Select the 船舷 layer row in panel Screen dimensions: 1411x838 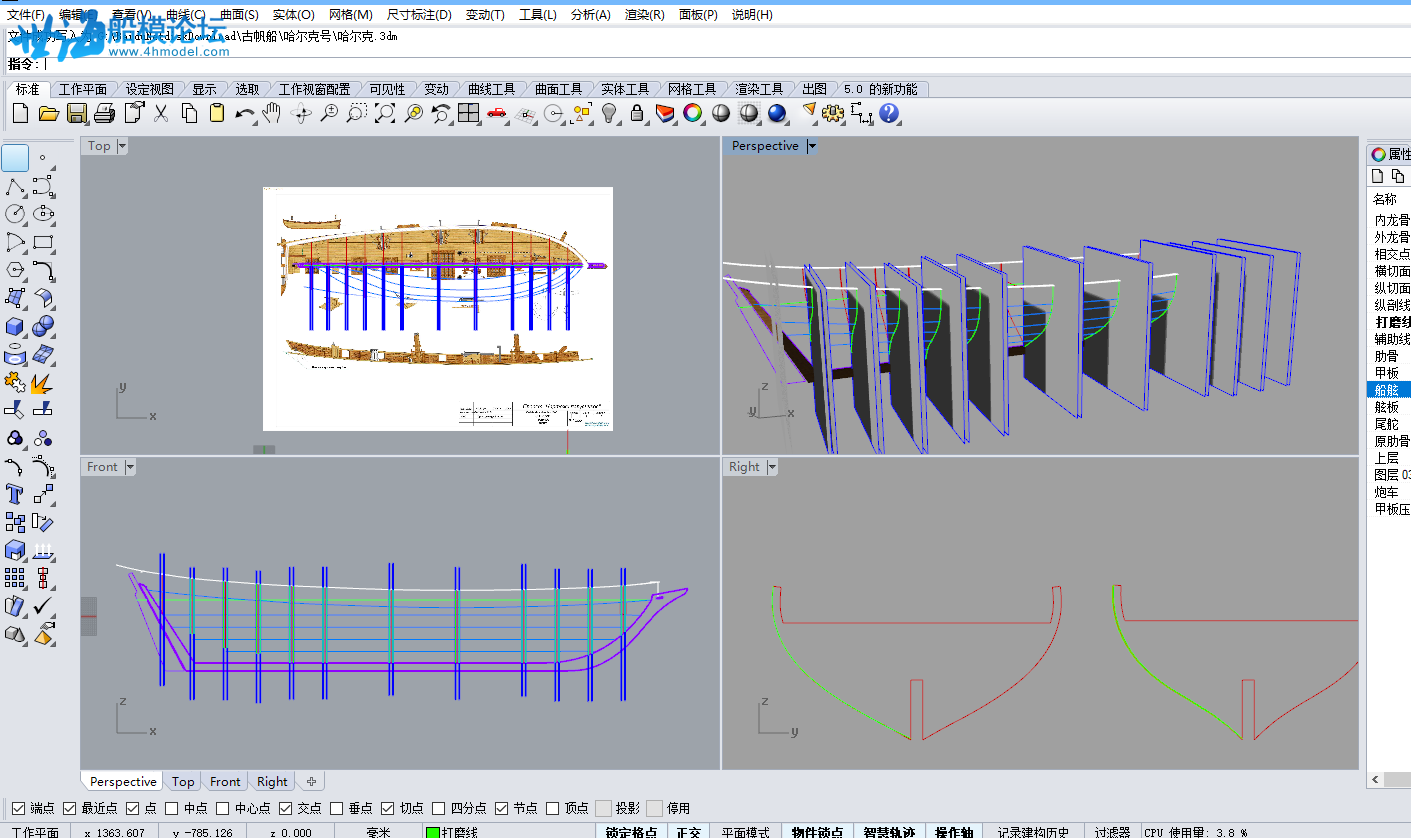tap(1389, 390)
